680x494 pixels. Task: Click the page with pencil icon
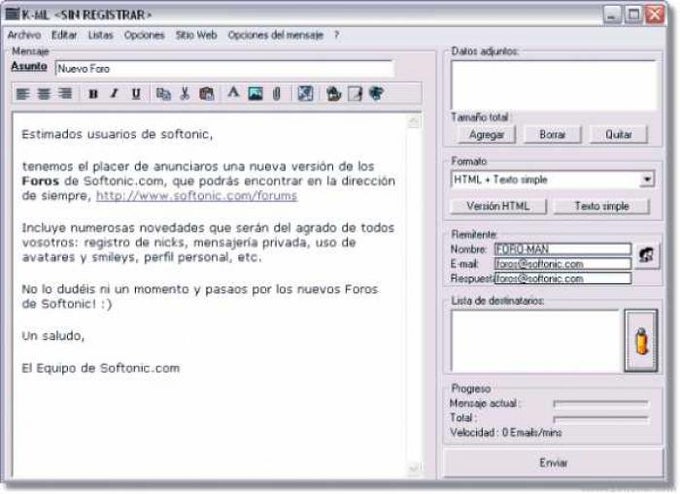click(x=355, y=94)
